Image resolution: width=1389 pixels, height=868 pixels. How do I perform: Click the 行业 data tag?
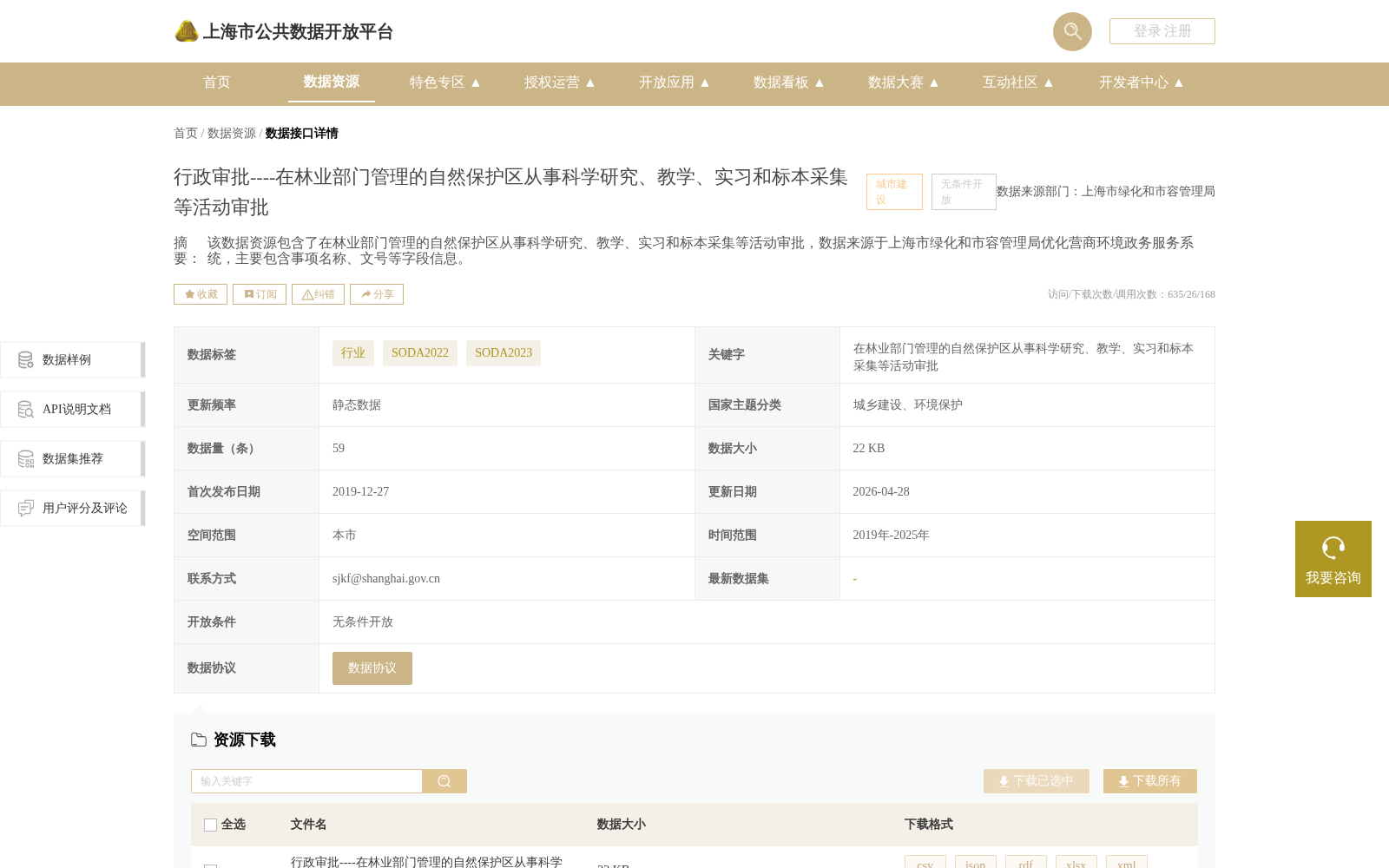tap(353, 352)
